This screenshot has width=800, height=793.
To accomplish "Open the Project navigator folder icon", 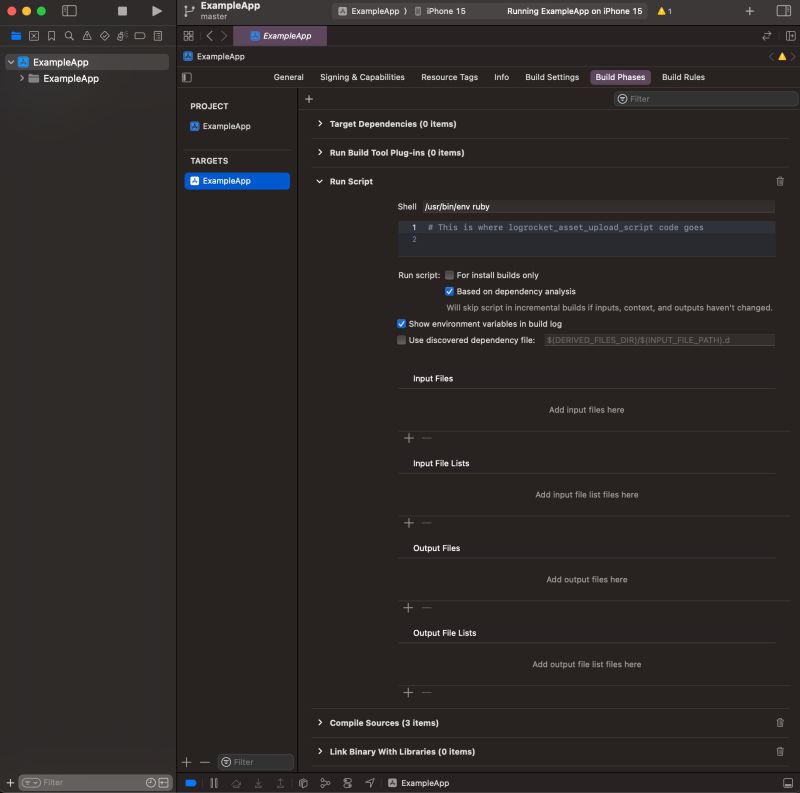I will (x=16, y=36).
